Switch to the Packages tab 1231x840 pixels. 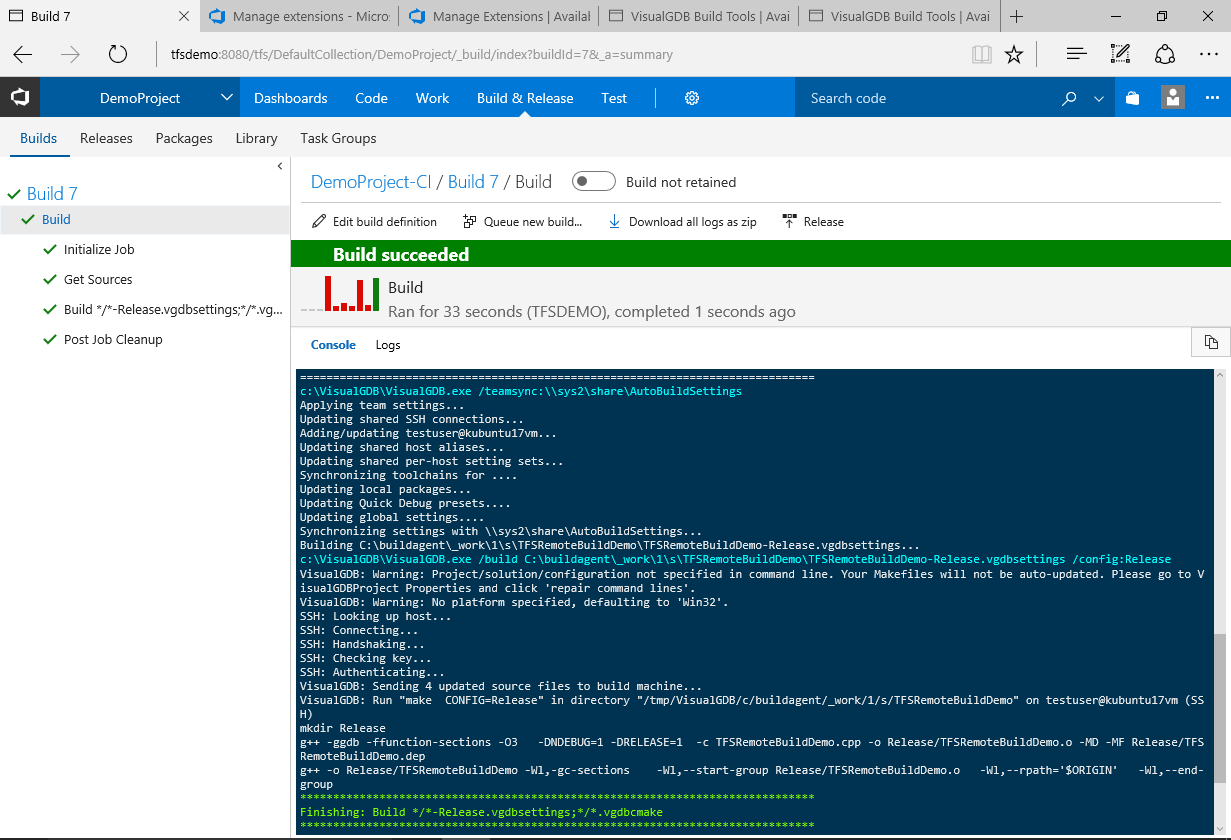(x=184, y=138)
